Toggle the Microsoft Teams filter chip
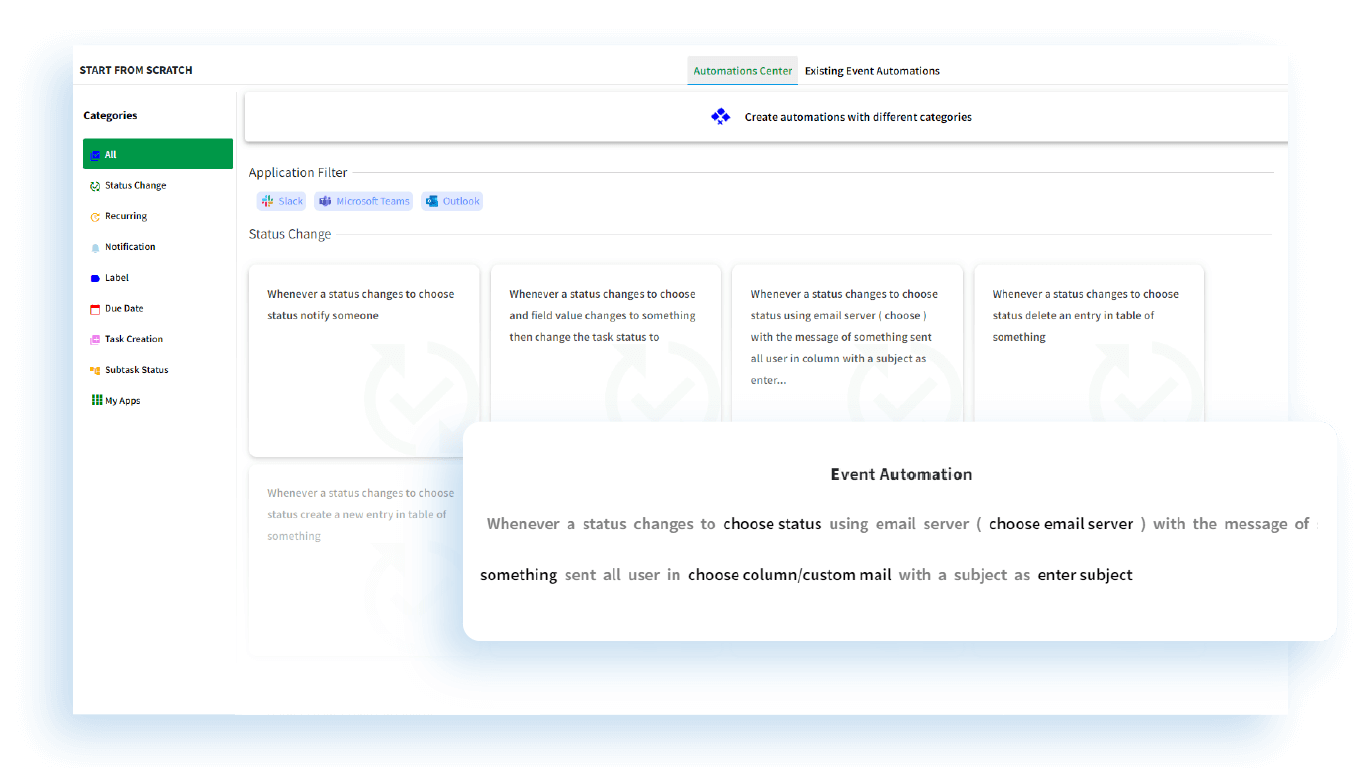The height and width of the screenshot is (768, 1366). coord(364,201)
